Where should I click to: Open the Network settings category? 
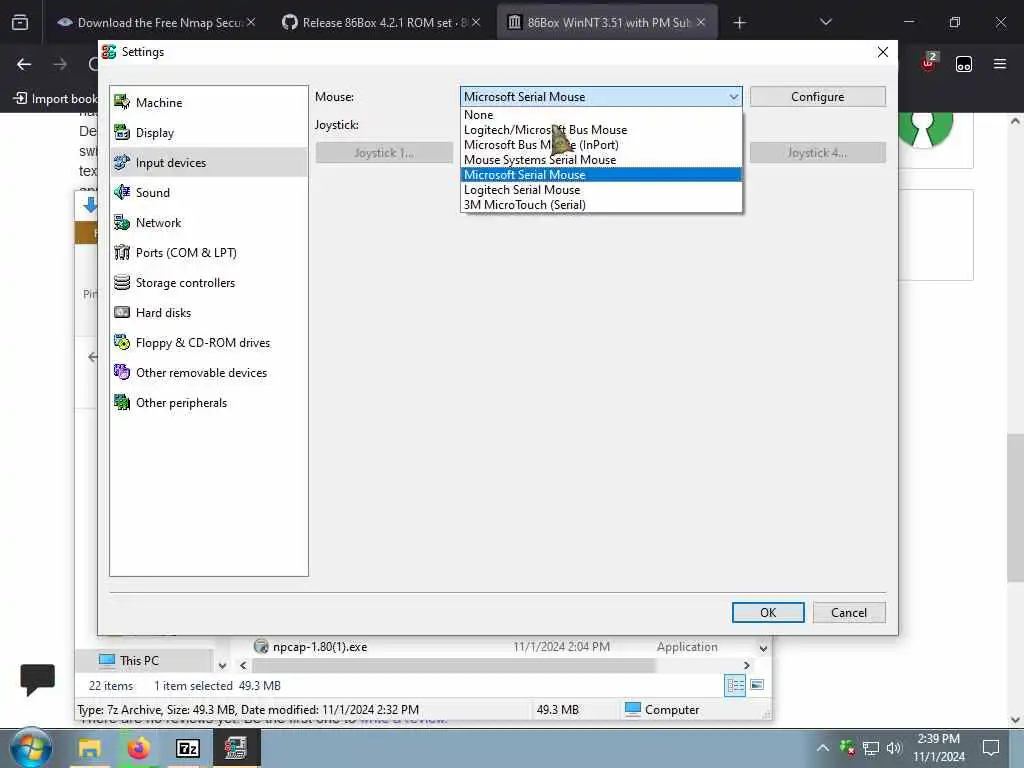(x=209, y=223)
